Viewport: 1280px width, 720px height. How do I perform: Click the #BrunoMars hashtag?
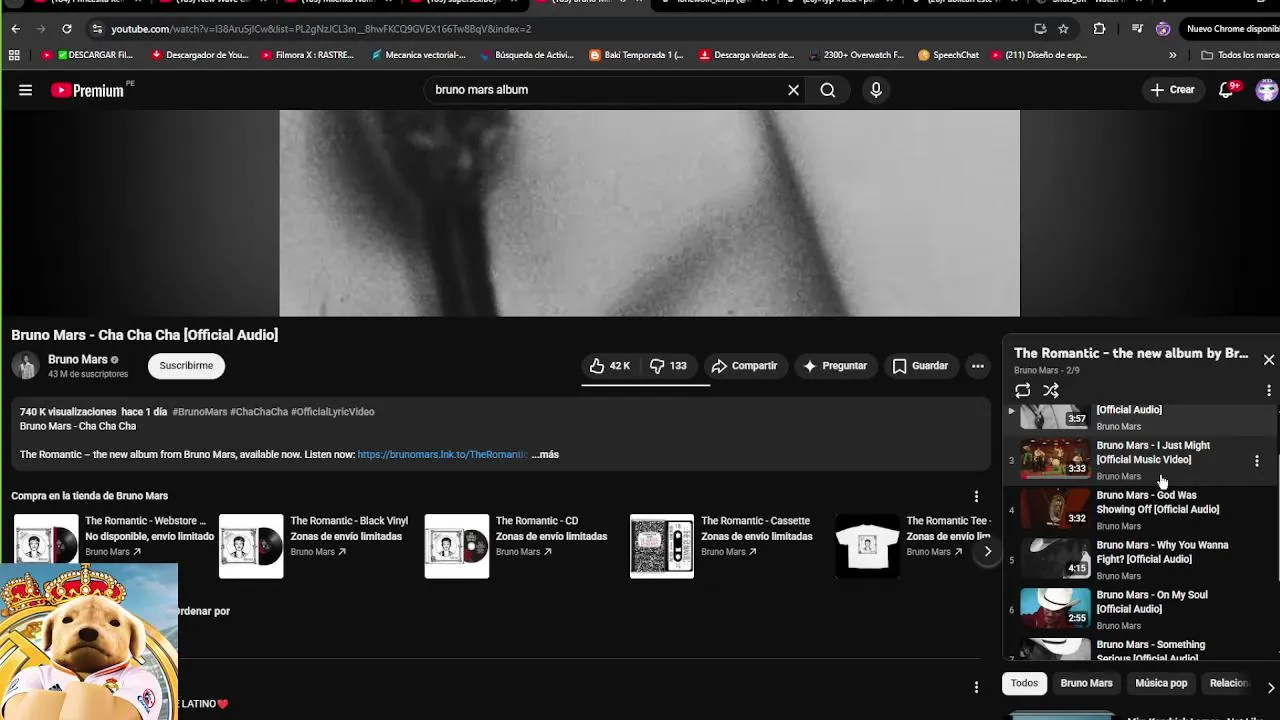coord(200,412)
